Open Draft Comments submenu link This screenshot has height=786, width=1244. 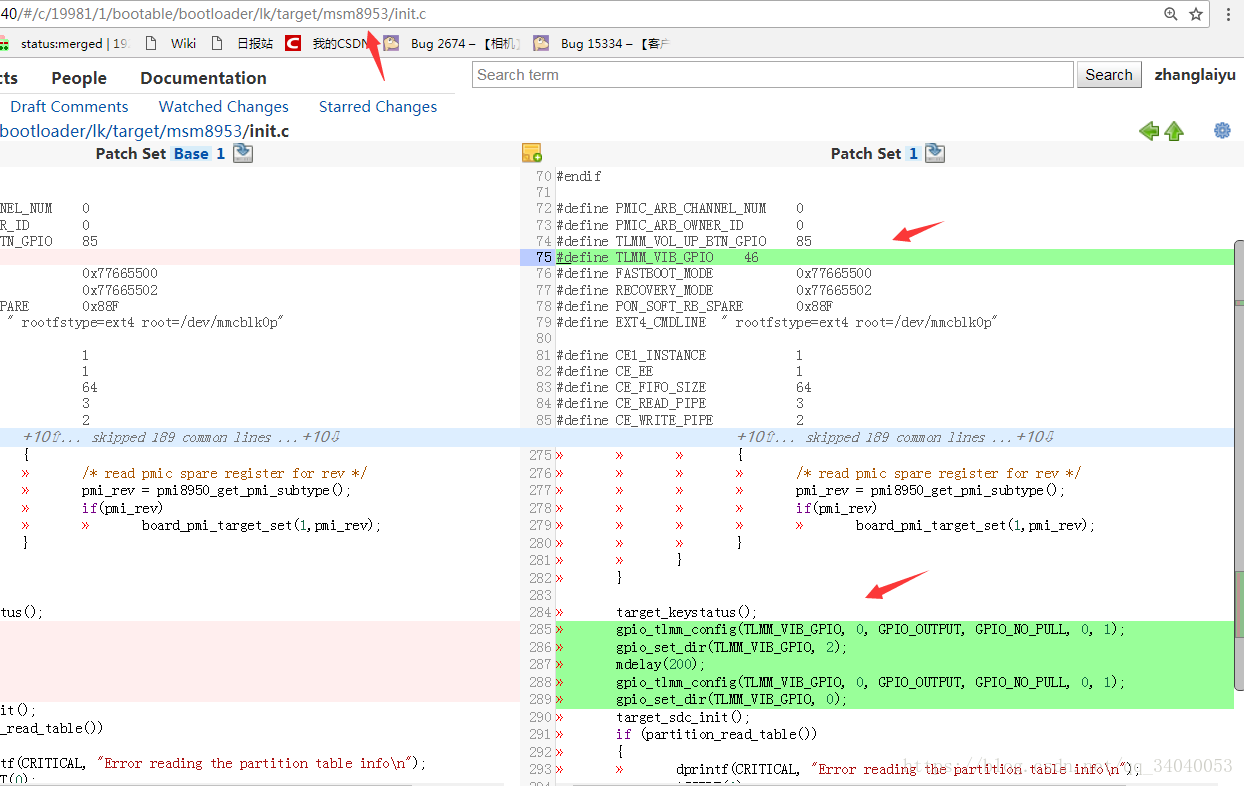69,107
